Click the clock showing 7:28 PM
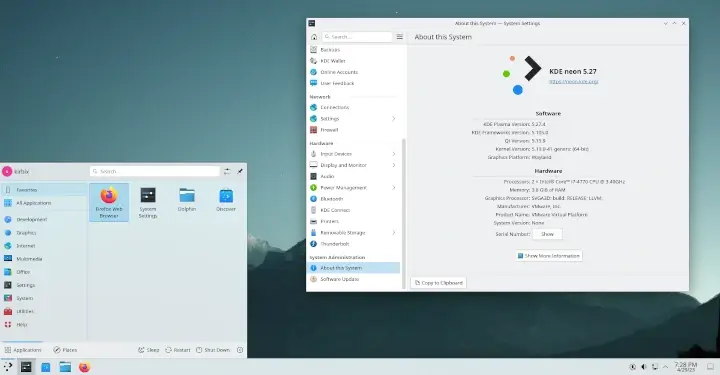Viewport: 720px width, 375px height. point(686,367)
